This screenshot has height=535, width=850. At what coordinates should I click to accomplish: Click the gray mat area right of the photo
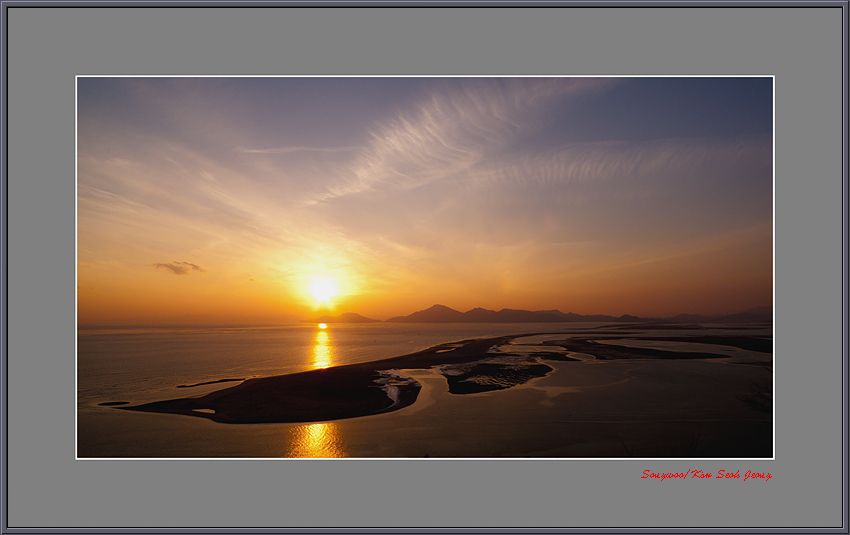coord(808,267)
